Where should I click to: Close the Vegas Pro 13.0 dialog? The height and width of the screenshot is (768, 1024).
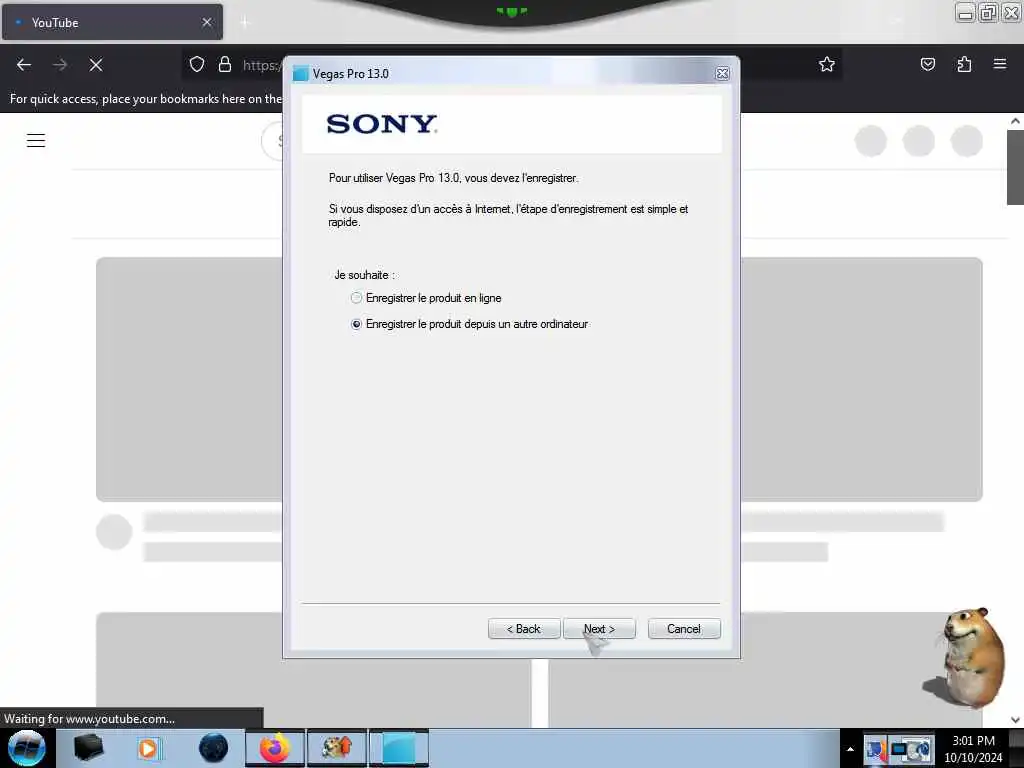(722, 74)
